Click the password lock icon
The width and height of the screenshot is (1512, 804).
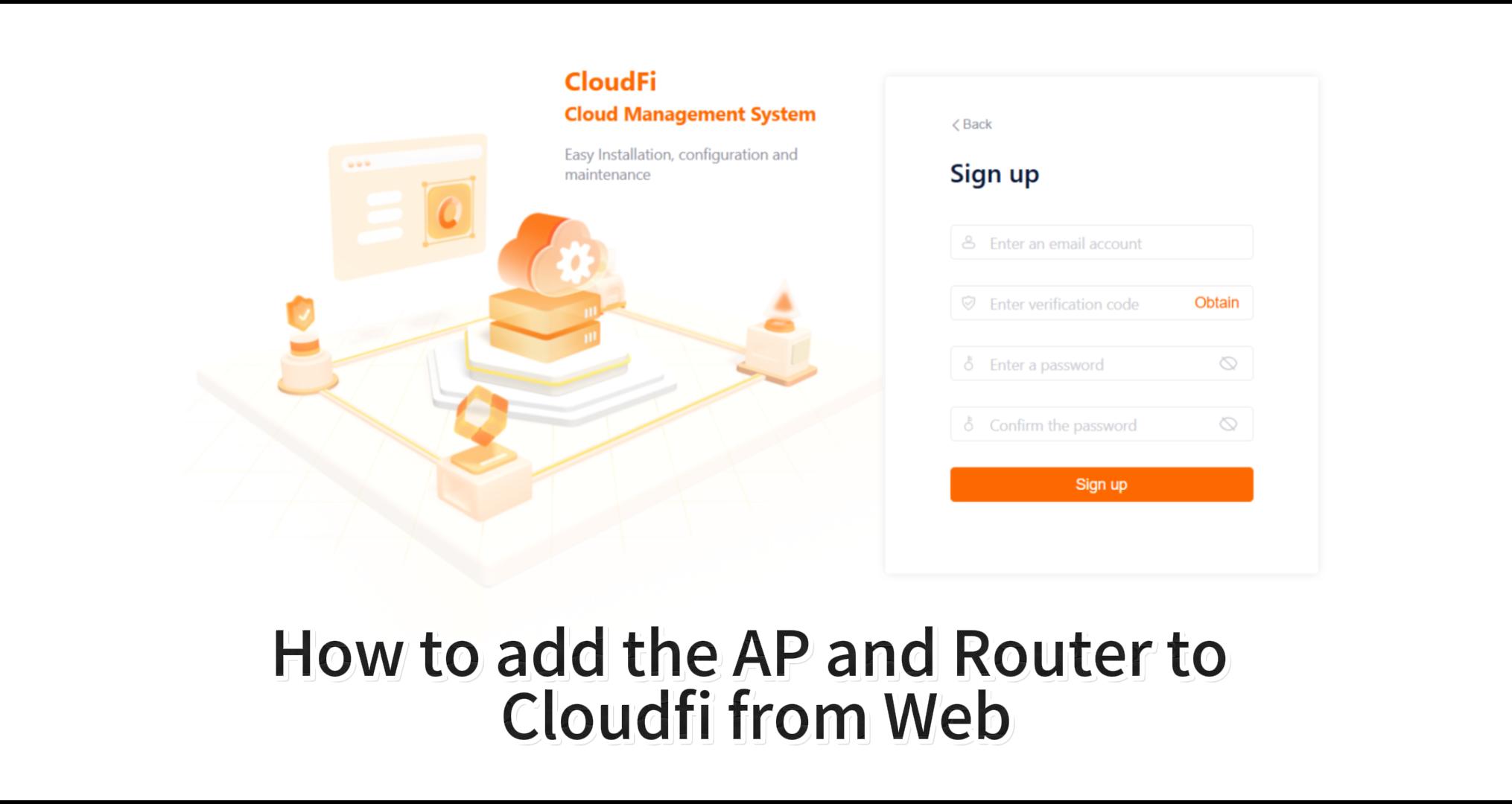point(969,364)
